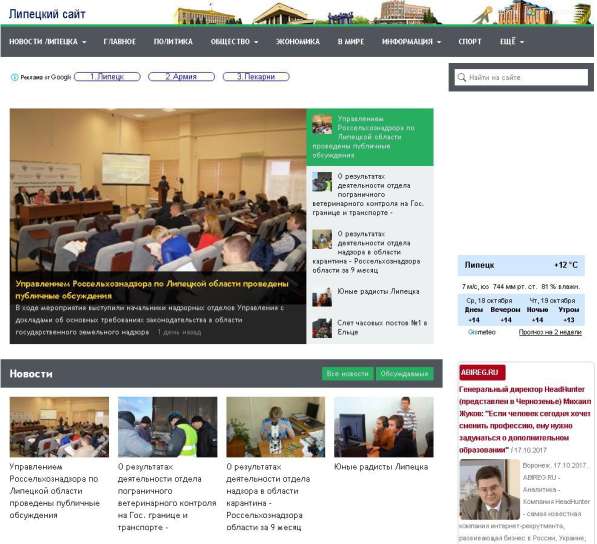Image resolution: width=597 pixels, height=544 pixels.
Task: Select the quarantine supervision sidebar thumbnail
Action: pos(322,239)
